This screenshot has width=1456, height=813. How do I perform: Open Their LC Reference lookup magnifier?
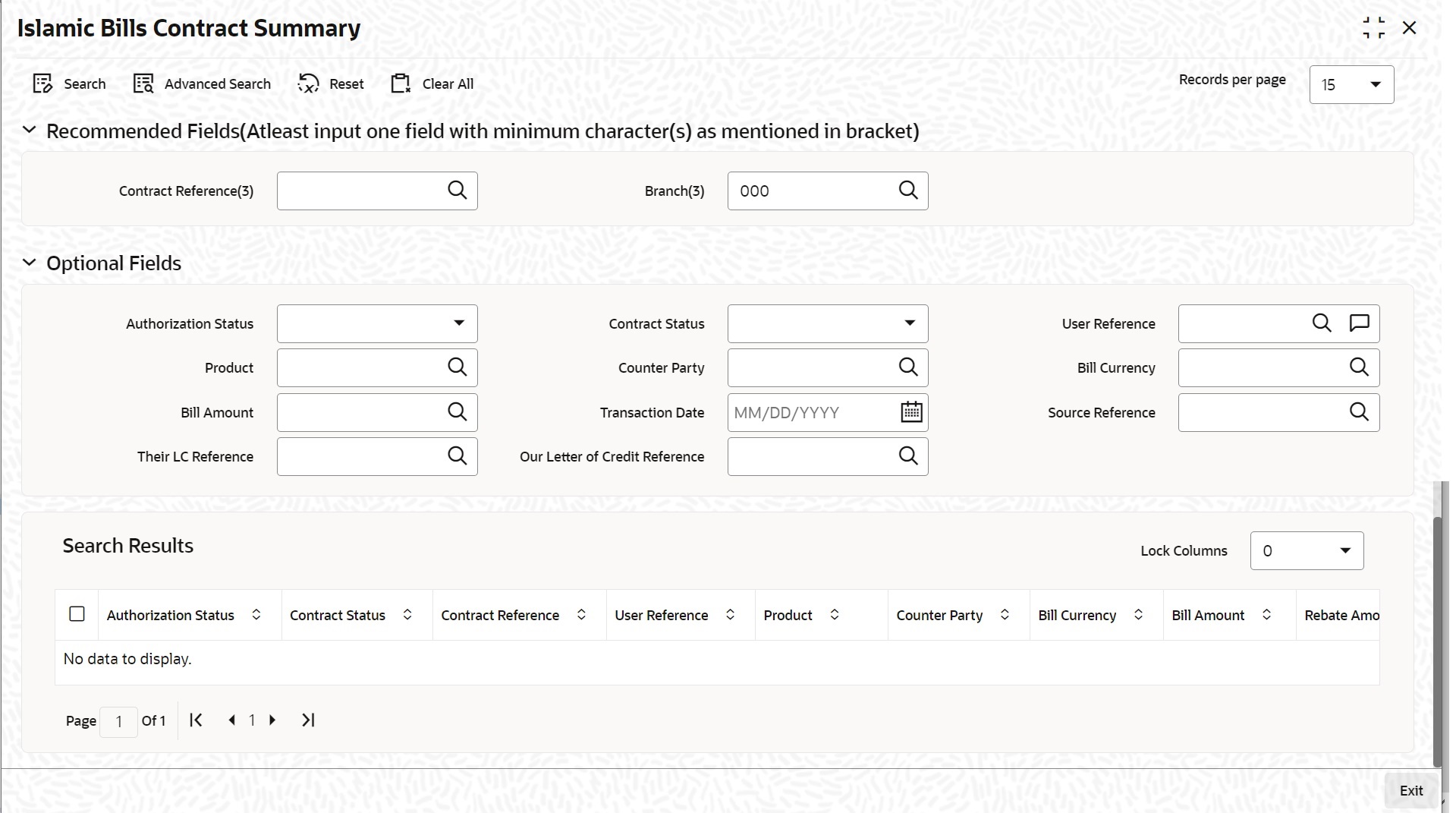[458, 456]
